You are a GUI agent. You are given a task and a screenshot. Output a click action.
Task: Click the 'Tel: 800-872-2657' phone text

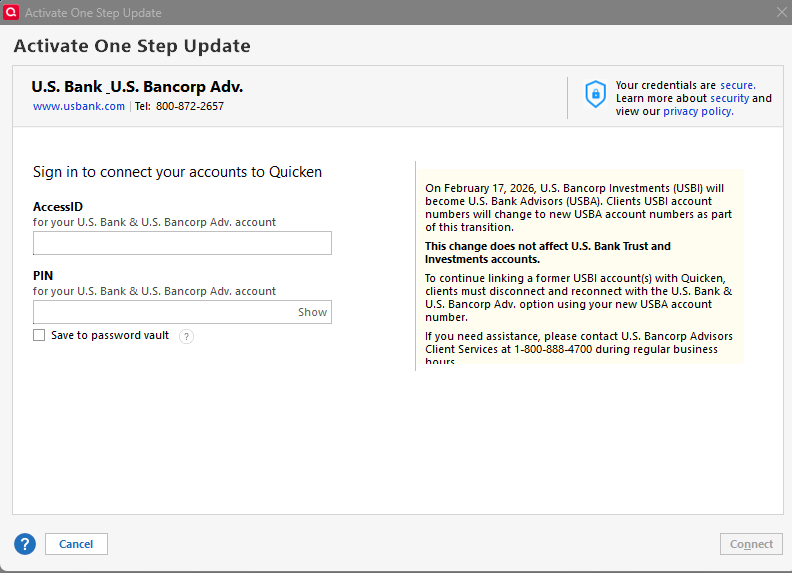pos(179,106)
